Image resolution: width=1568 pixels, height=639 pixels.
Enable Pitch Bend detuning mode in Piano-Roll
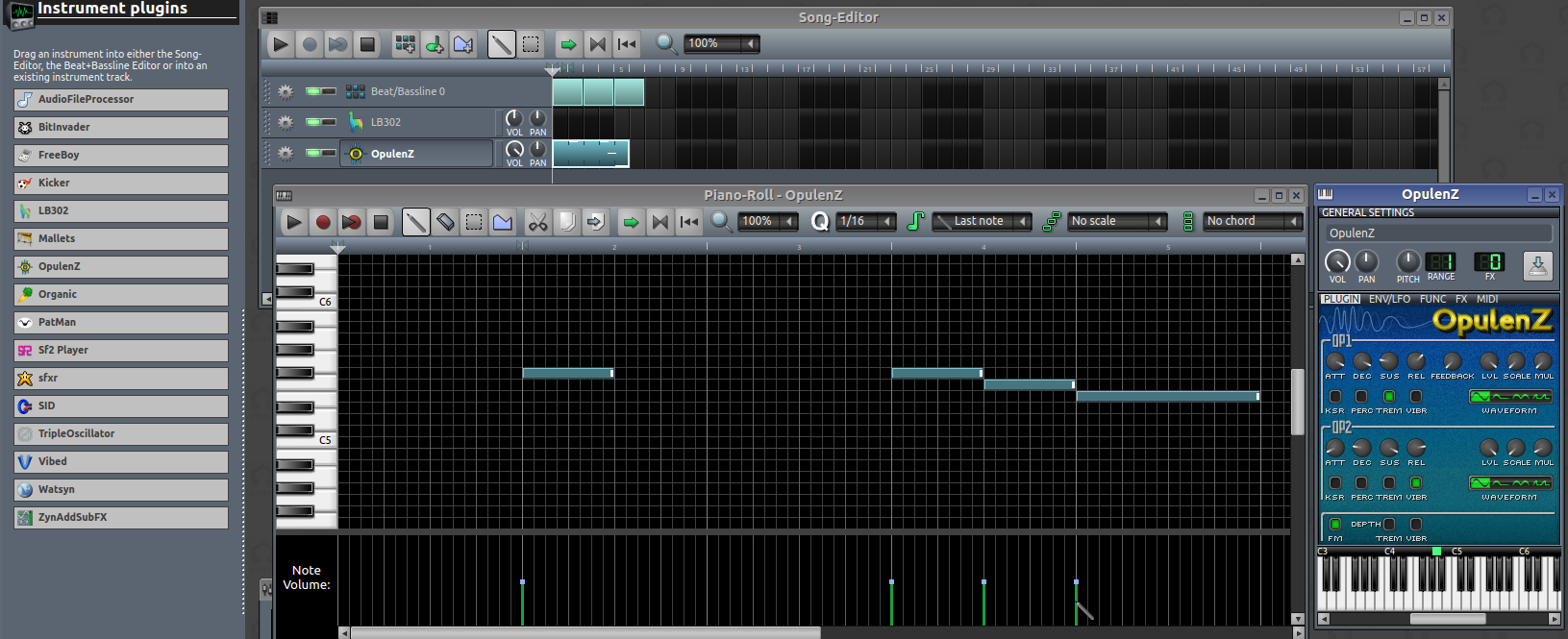coord(503,222)
